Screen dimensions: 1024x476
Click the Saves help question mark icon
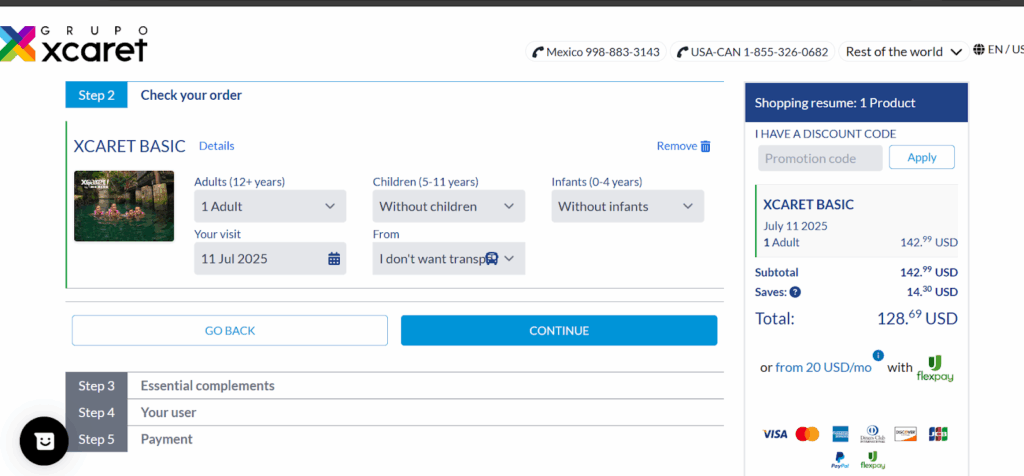click(795, 292)
